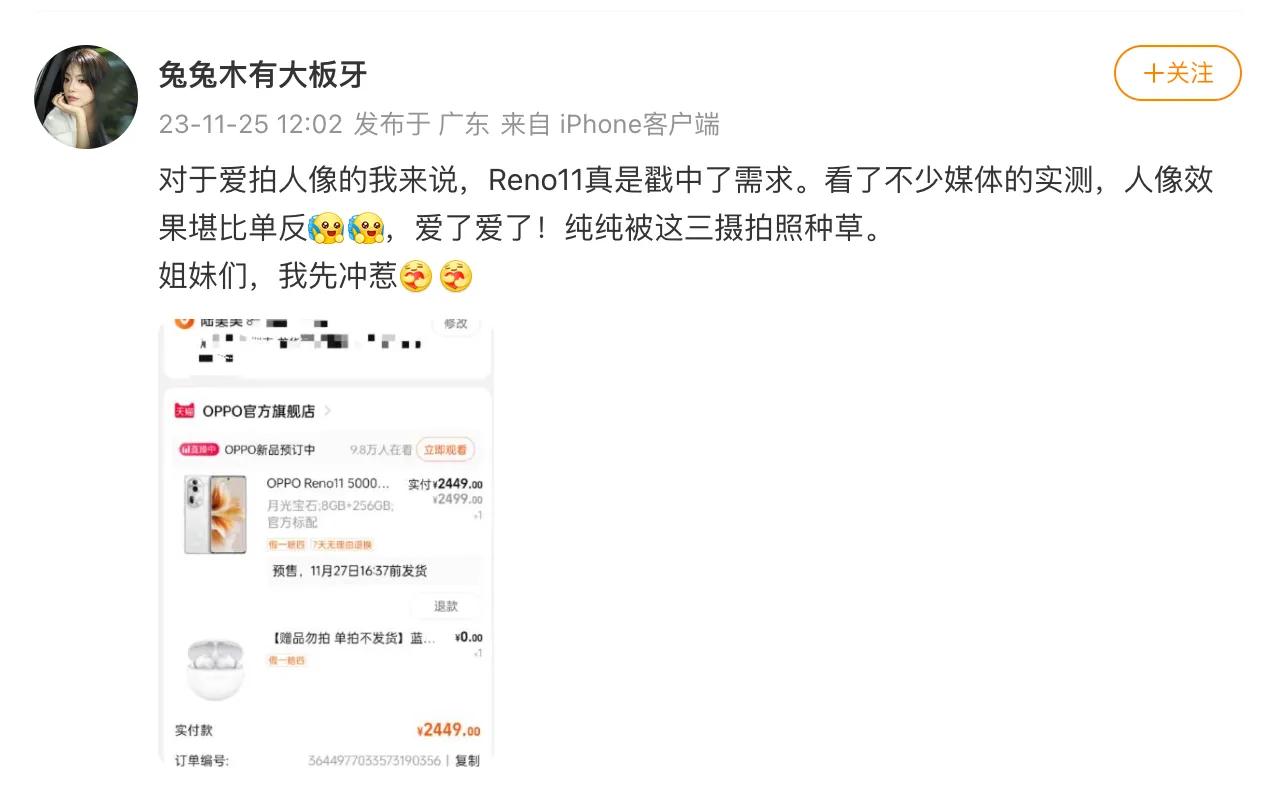1266x802 pixels.
Task: Click the 假一赔四 tag under Reno11
Action: [x=286, y=545]
